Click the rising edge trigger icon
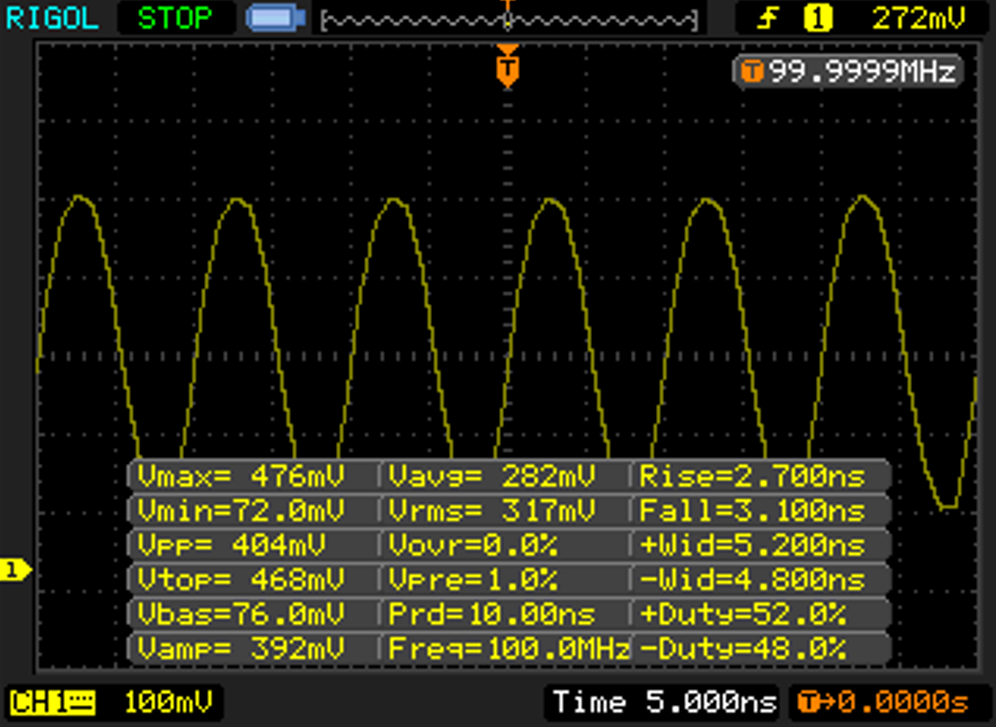Viewport: 996px width, 727px height. pyautogui.click(x=768, y=18)
